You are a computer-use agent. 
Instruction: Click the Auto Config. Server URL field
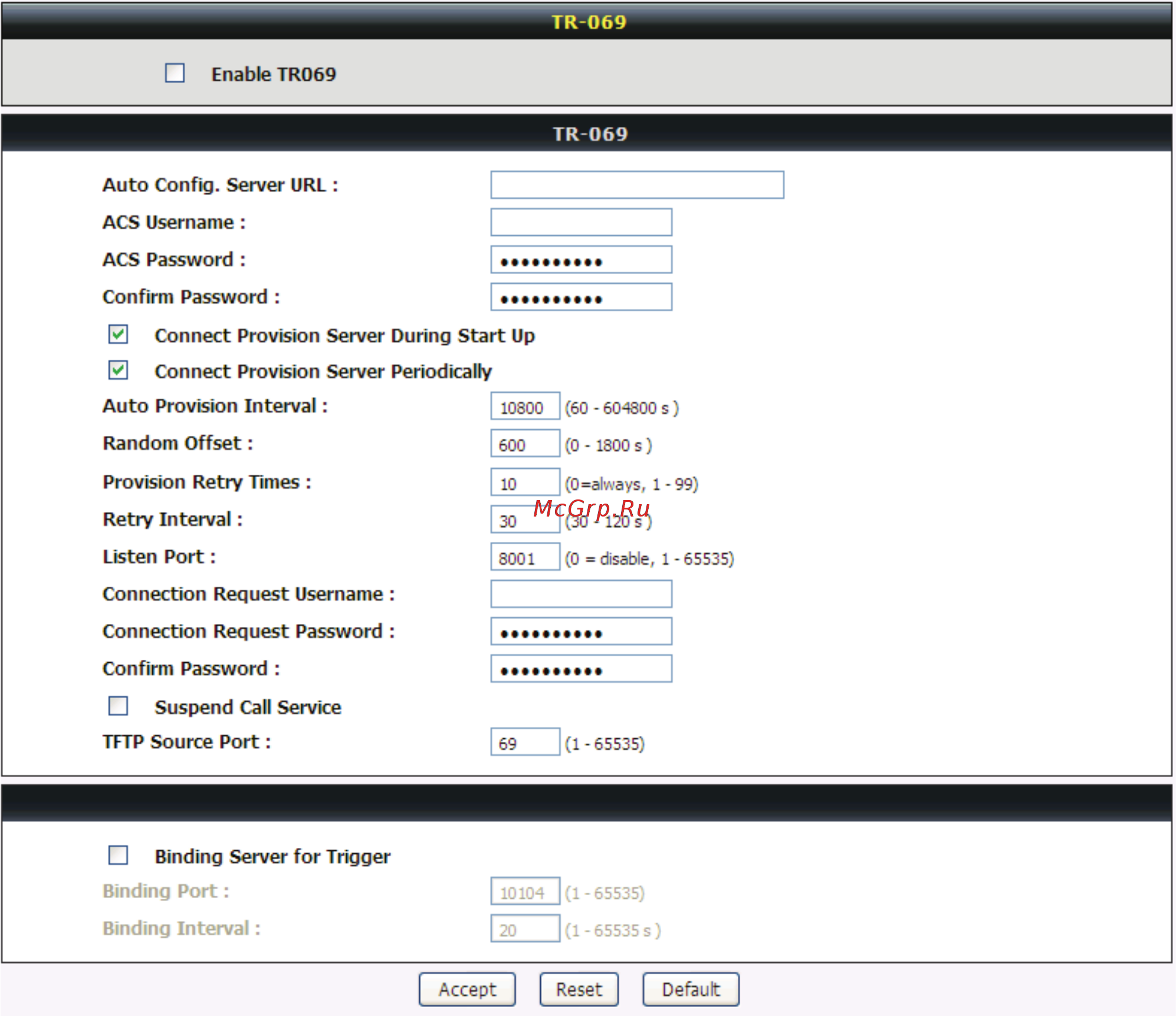[x=637, y=185]
